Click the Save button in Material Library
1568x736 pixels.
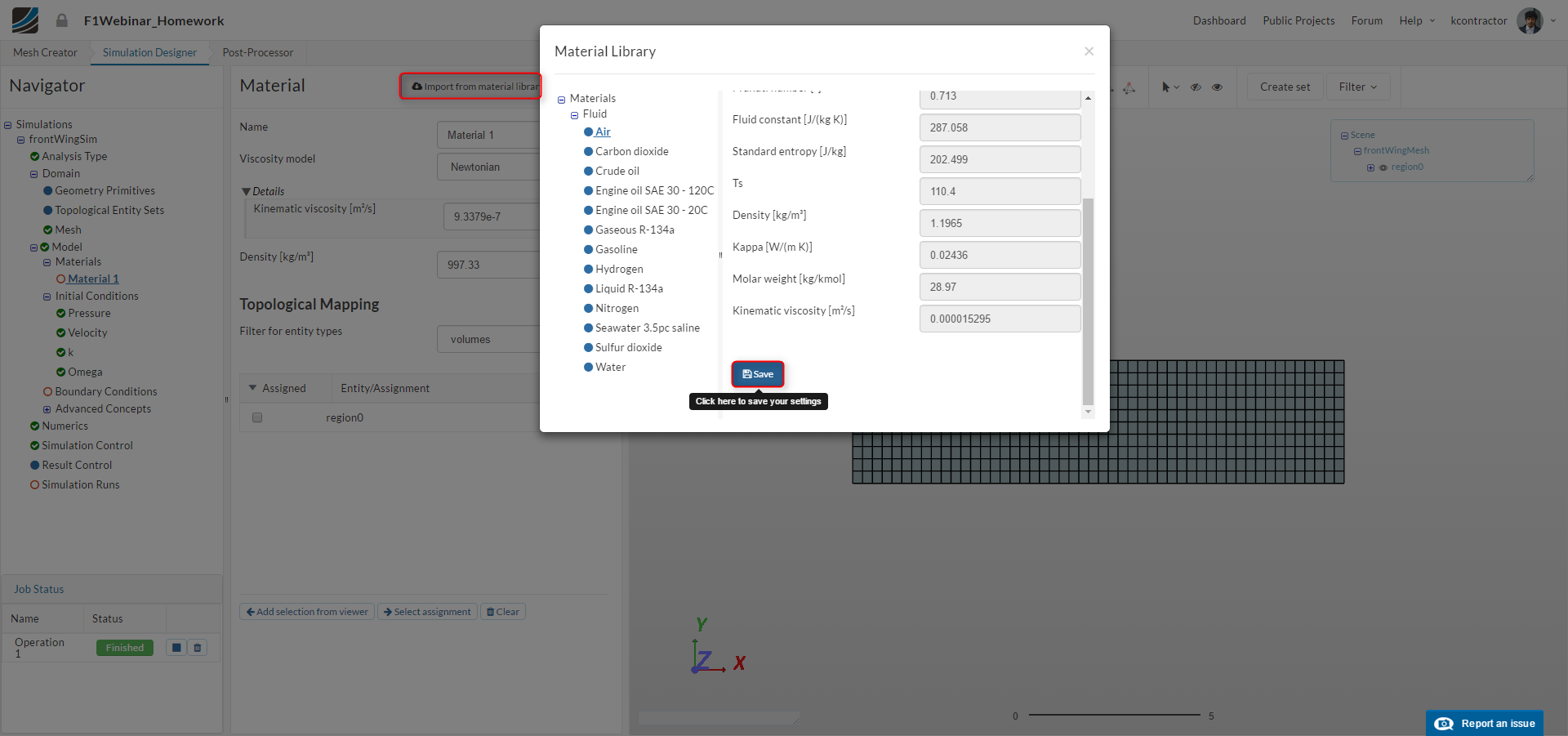coord(758,374)
